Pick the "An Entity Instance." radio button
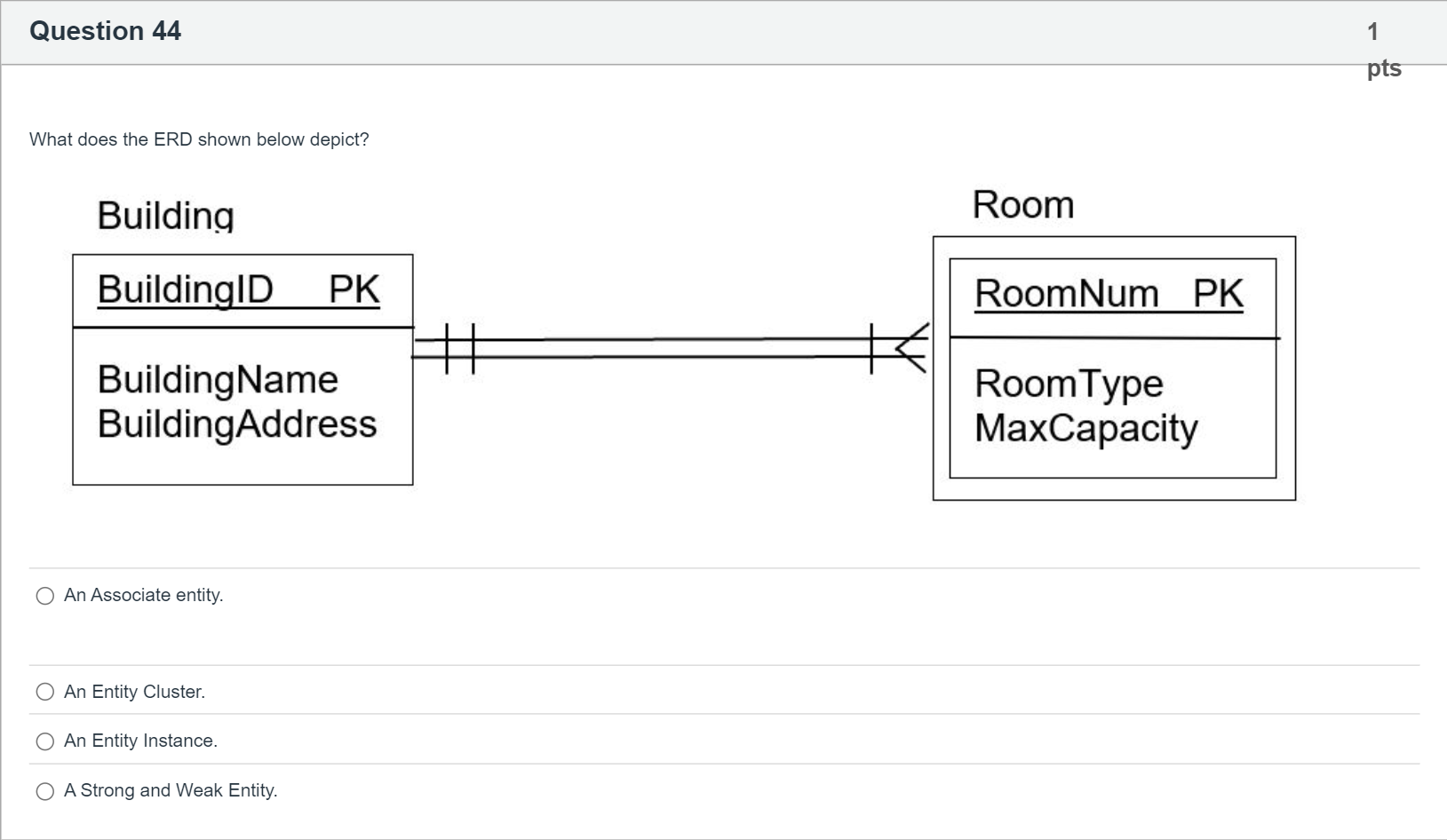Viewport: 1447px width, 840px height. point(45,741)
